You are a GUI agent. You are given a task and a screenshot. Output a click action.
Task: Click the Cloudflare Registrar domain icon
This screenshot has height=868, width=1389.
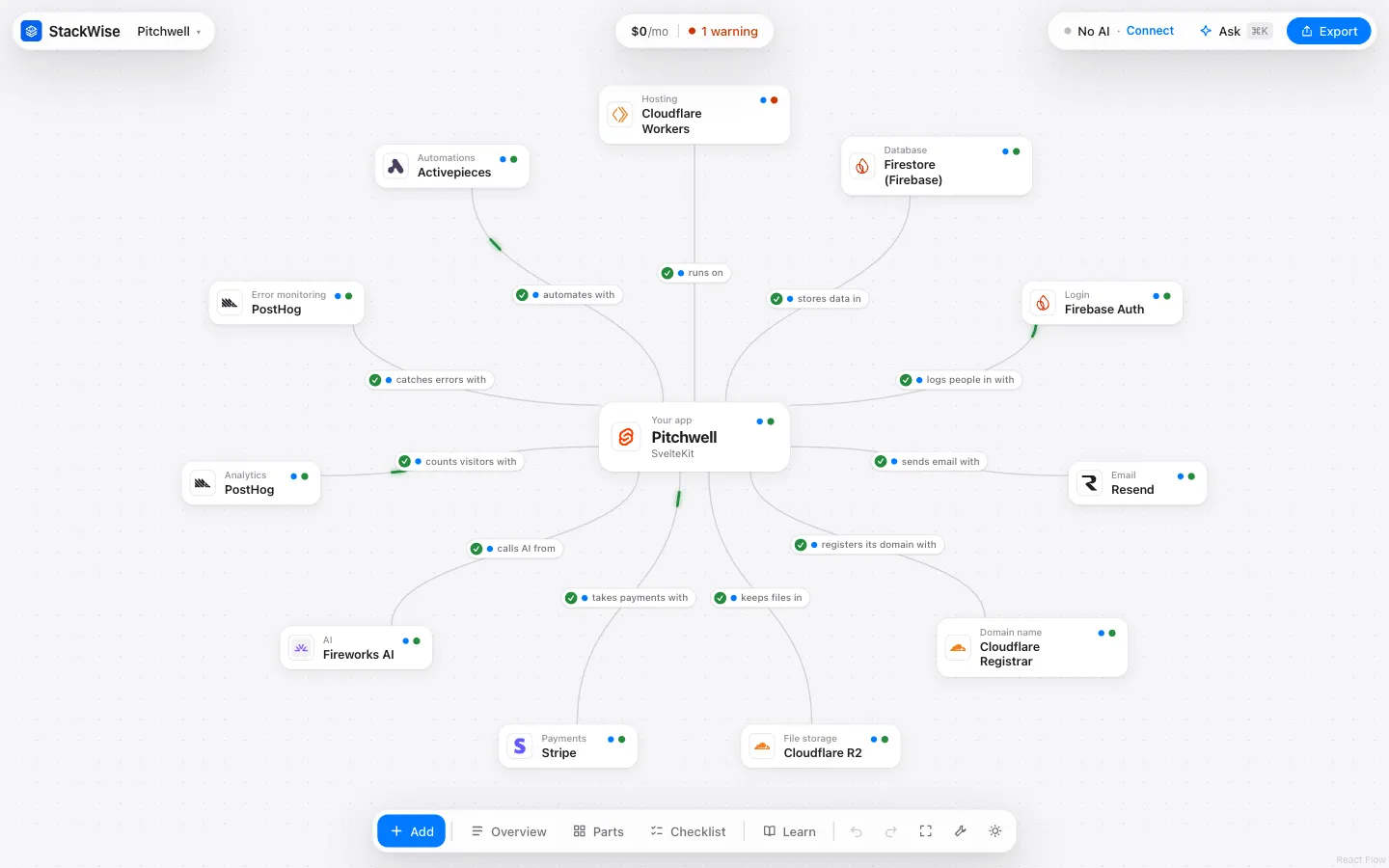click(x=958, y=648)
